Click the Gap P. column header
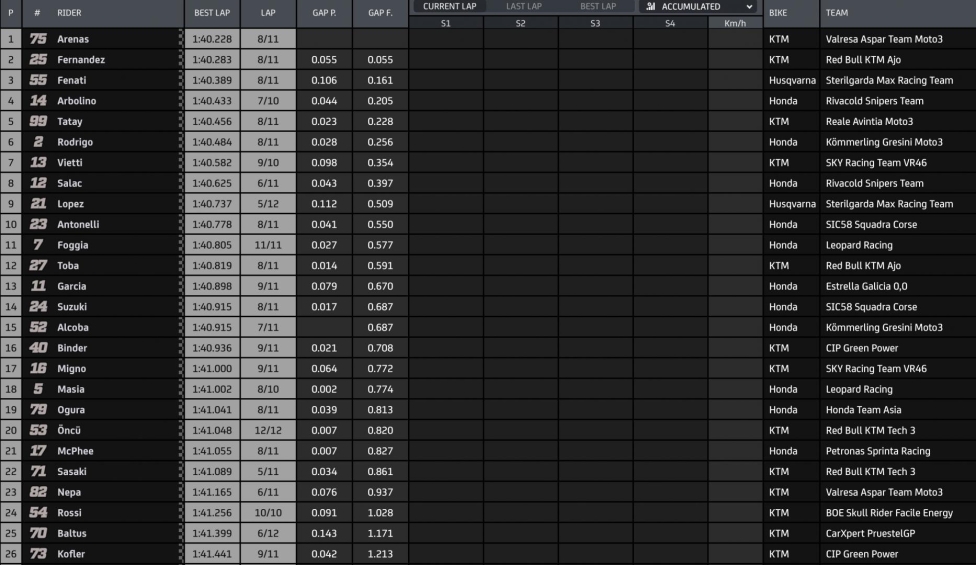 point(324,13)
